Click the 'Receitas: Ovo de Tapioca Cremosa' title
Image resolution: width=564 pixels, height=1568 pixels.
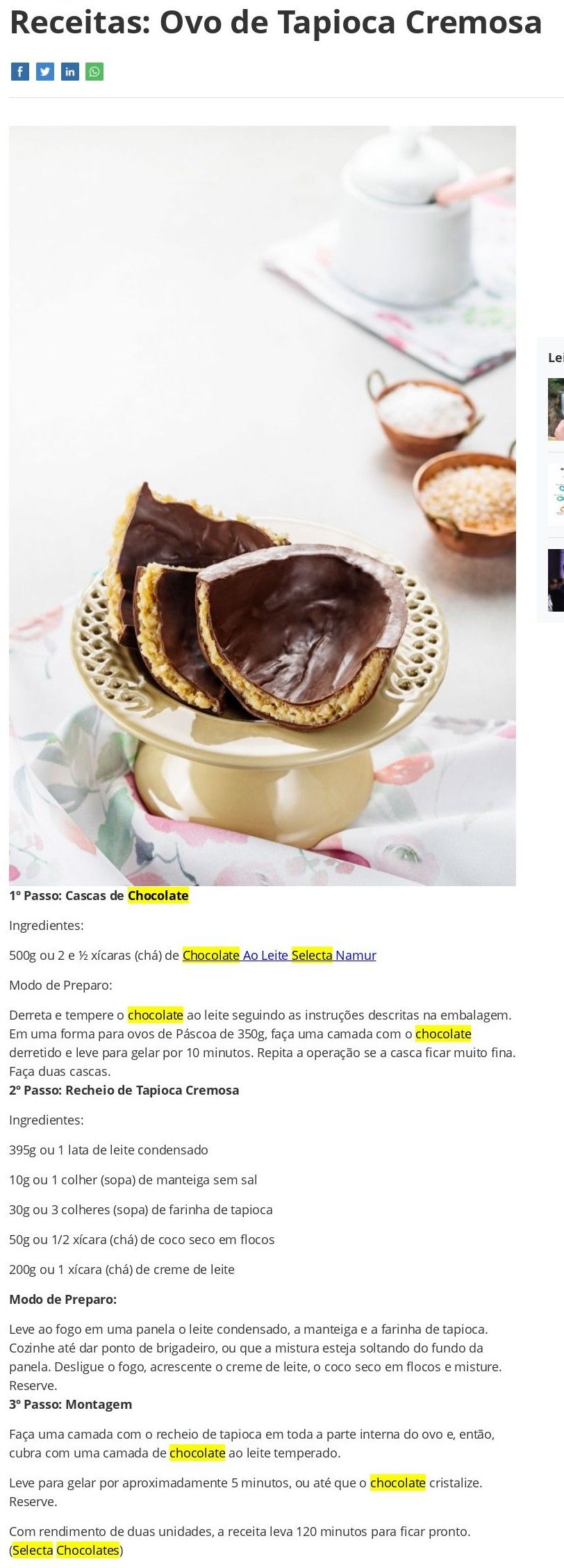(x=275, y=22)
